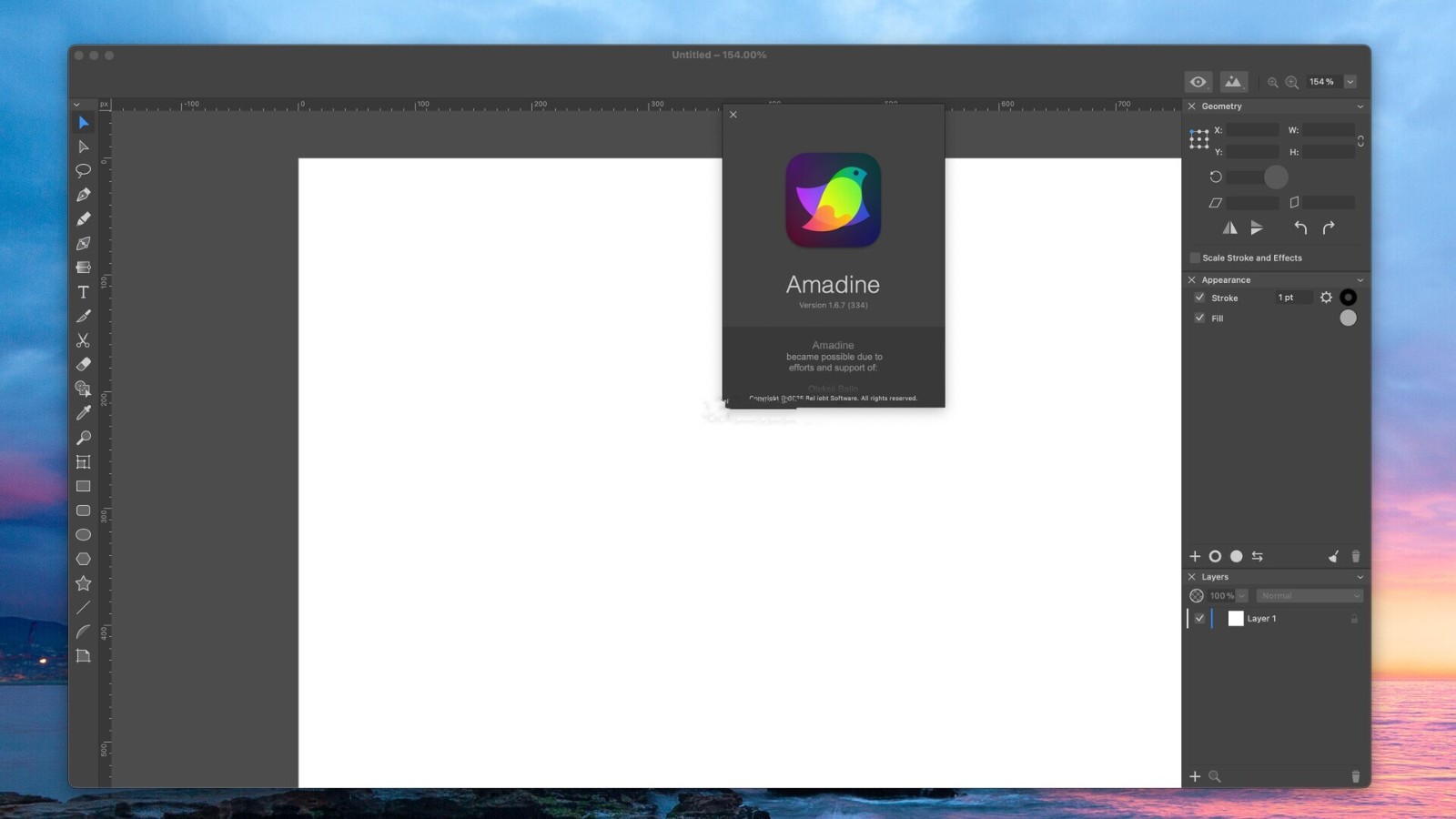Select the Text tool
This screenshot has width=1456, height=819.
coord(83,292)
